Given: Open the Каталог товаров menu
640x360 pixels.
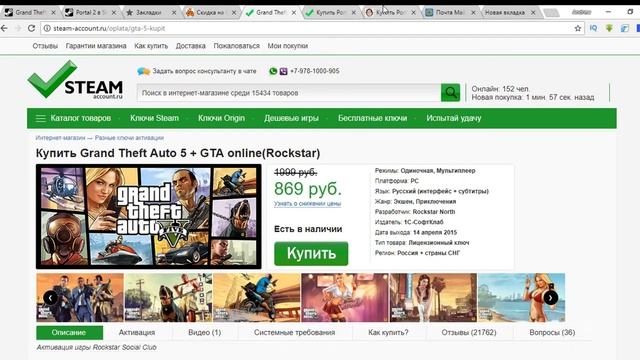Looking at the screenshot, I should click(80, 118).
